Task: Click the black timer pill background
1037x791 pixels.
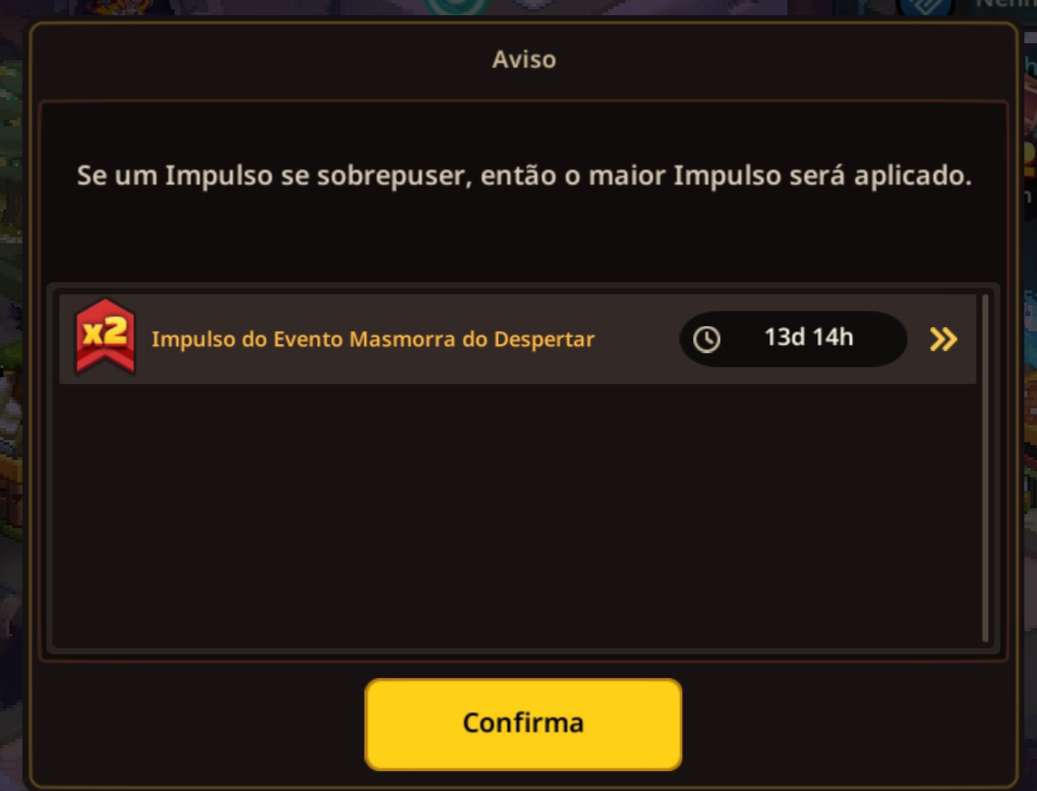Action: 793,339
